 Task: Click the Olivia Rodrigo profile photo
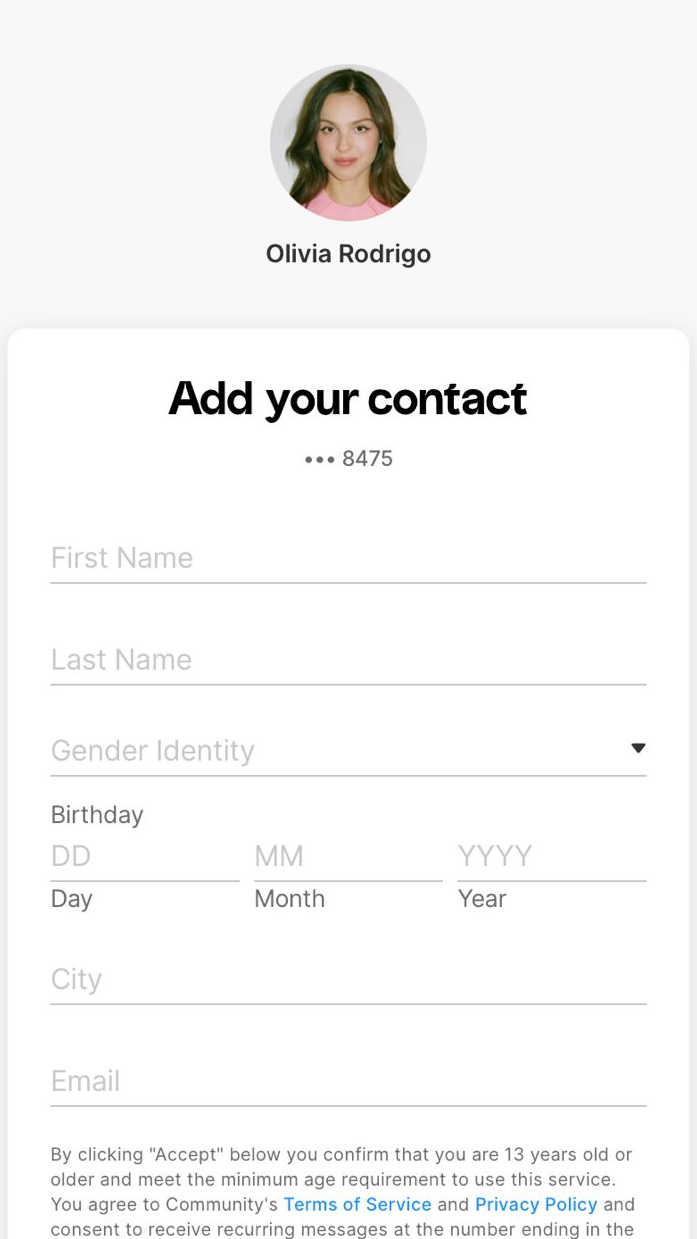[348, 143]
